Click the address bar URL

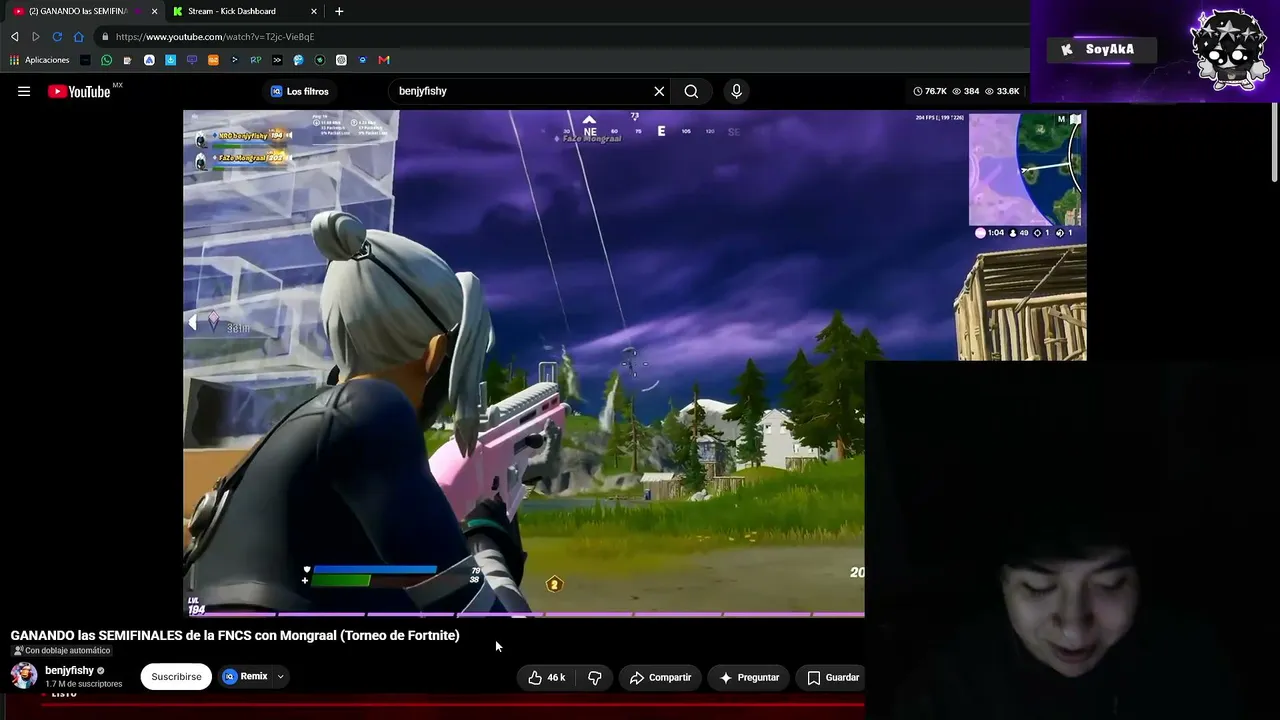(214, 37)
